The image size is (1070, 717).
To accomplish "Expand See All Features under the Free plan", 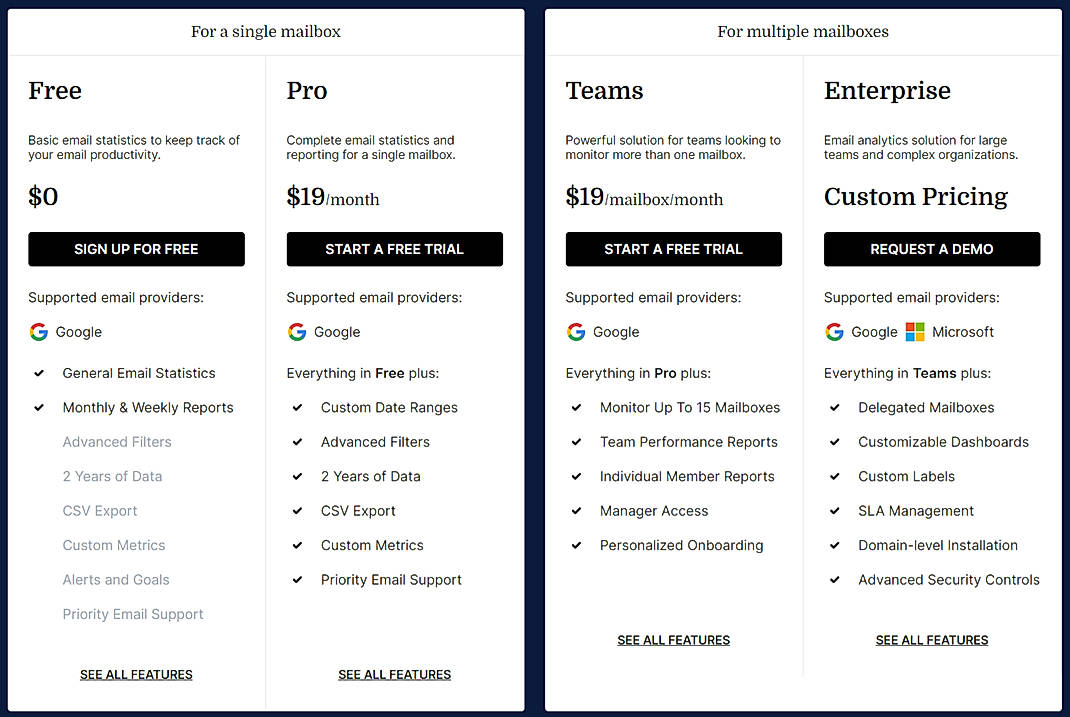I will [x=136, y=674].
